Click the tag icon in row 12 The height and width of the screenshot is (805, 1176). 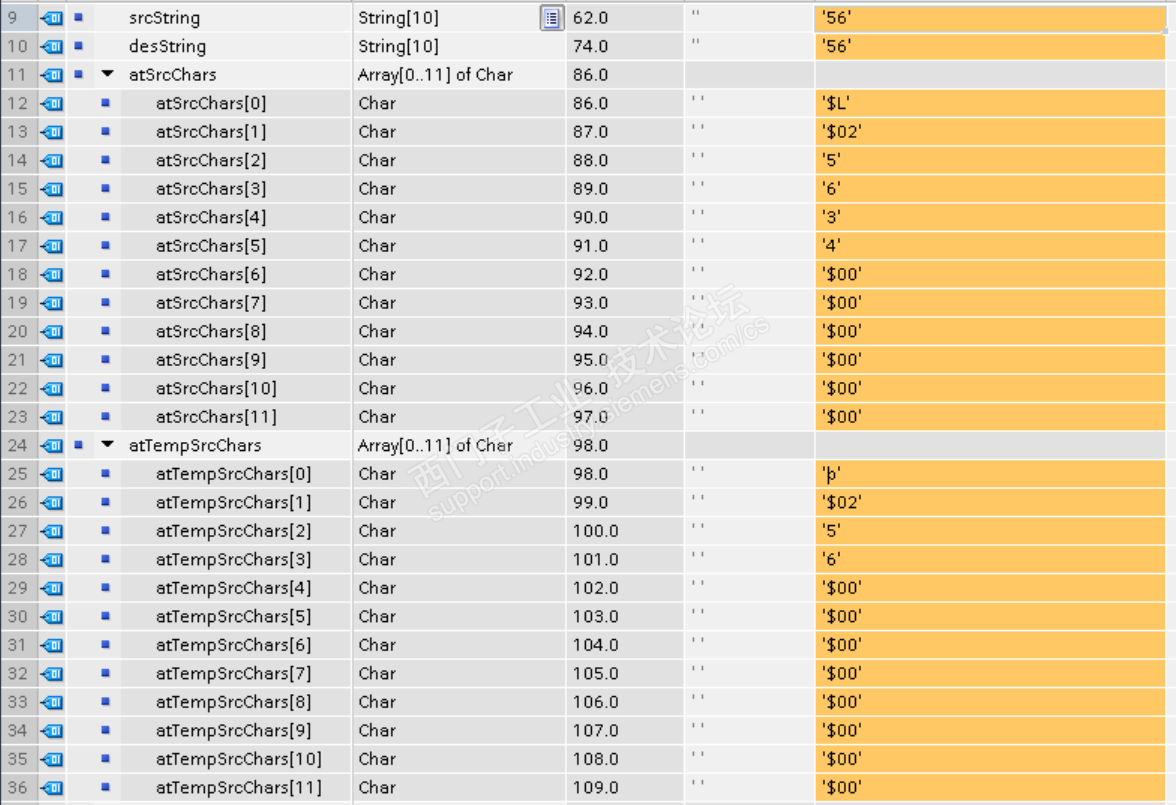pyautogui.click(x=52, y=104)
